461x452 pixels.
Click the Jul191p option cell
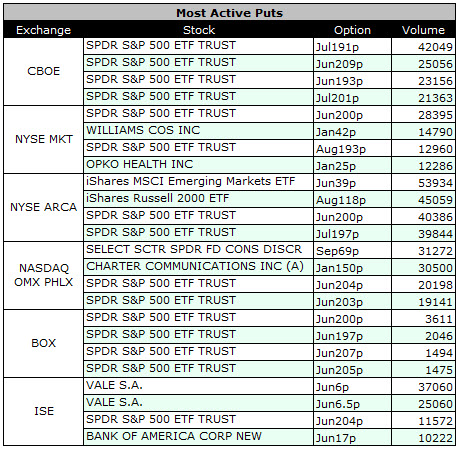pyautogui.click(x=352, y=46)
